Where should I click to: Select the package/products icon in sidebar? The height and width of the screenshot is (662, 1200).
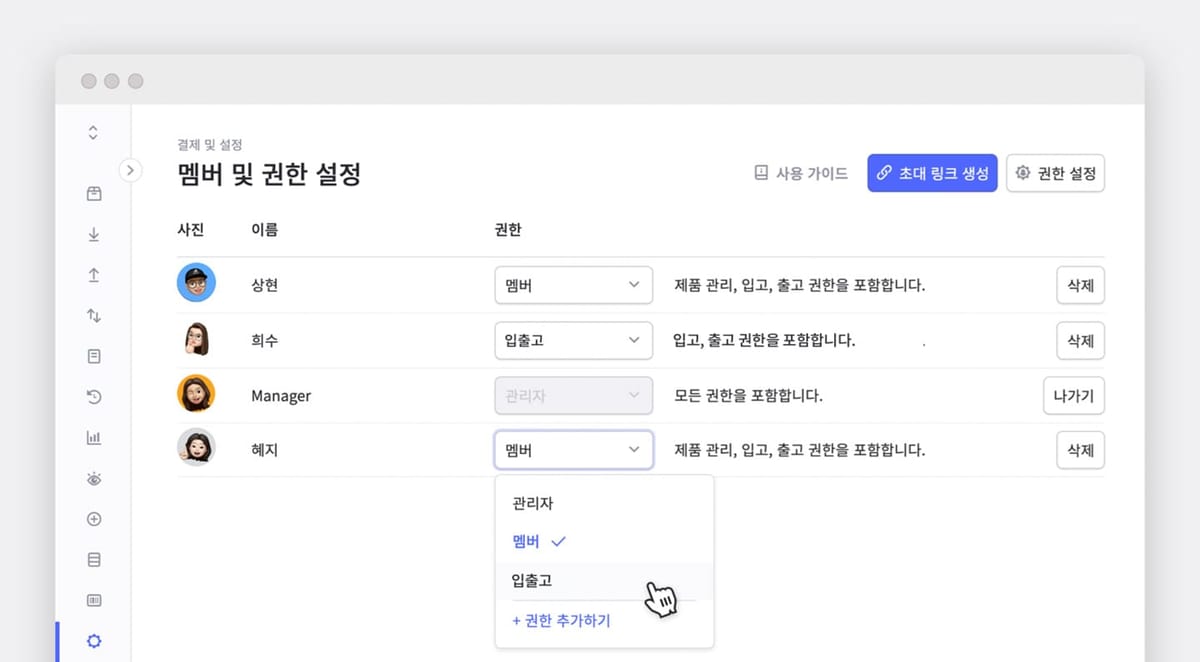[93, 193]
